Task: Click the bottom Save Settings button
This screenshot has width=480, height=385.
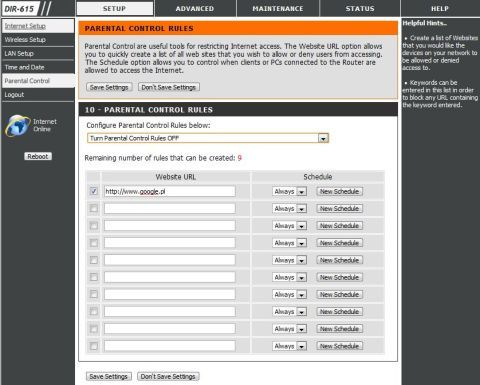Action: 109,376
